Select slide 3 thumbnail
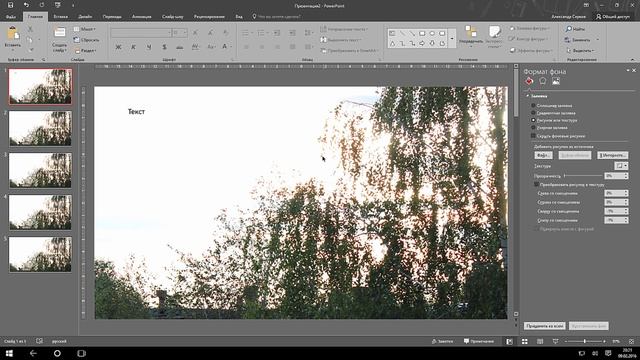The image size is (640, 360). [x=40, y=170]
